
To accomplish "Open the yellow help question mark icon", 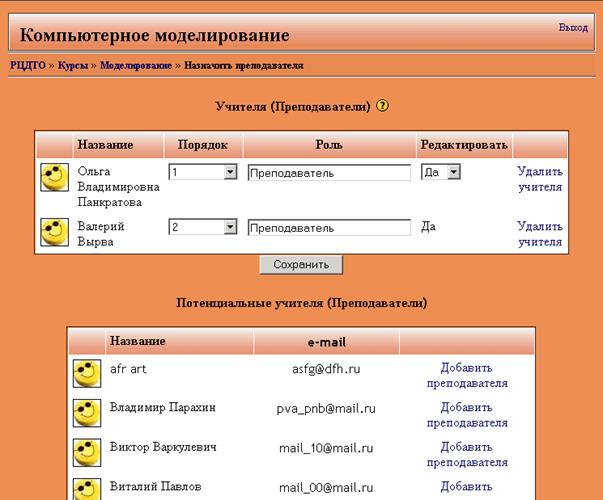I will [x=382, y=106].
